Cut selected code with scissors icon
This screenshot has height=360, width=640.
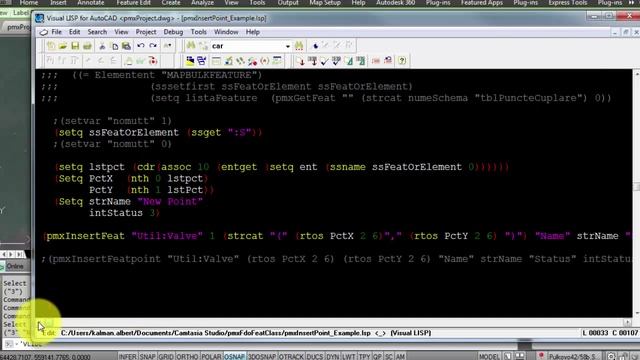[x=102, y=46]
